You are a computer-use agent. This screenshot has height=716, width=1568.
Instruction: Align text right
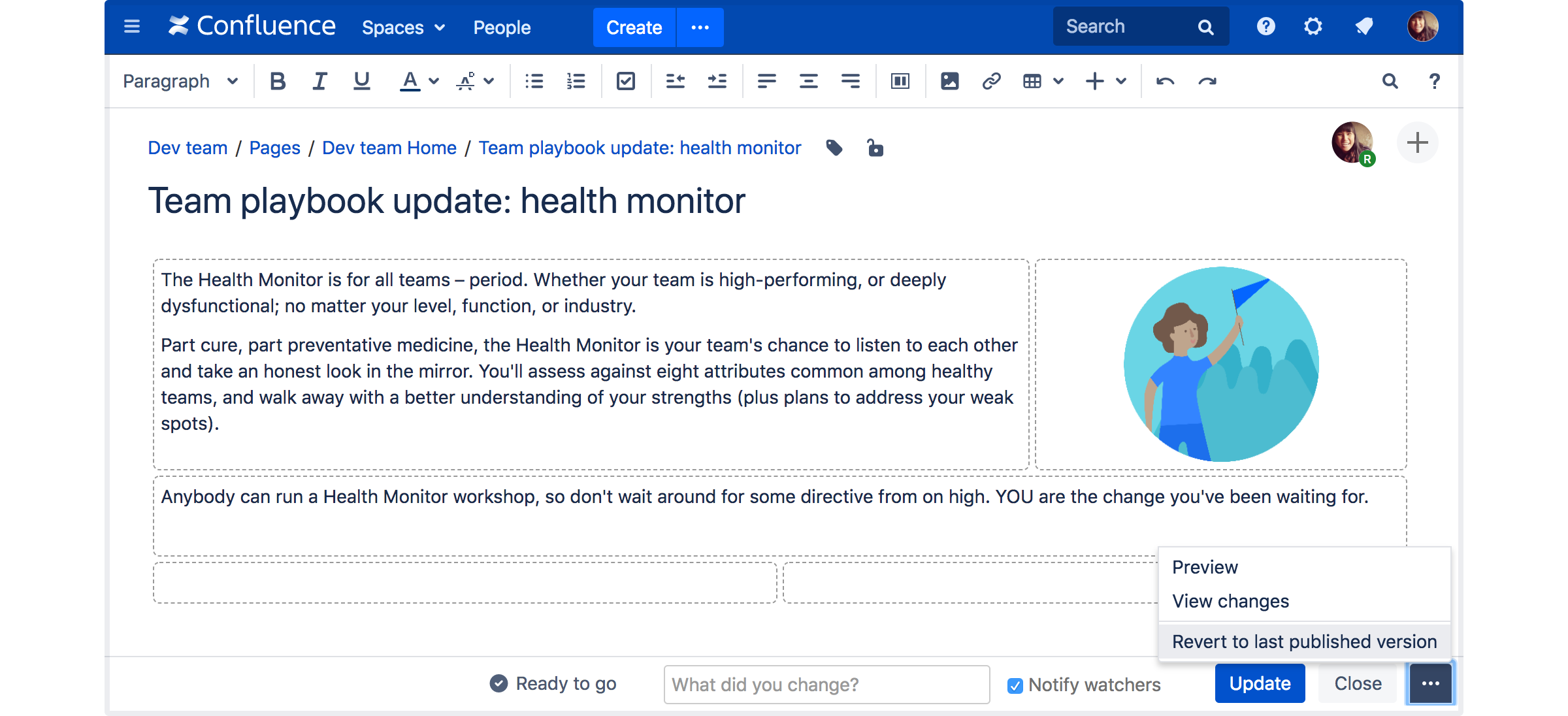(850, 81)
